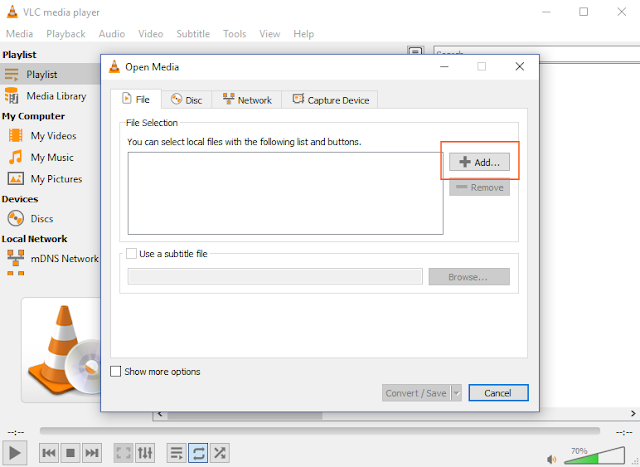Click scrollbar right arrow in playlist
Viewport: 640px width, 467px height.
pyautogui.click(x=633, y=414)
